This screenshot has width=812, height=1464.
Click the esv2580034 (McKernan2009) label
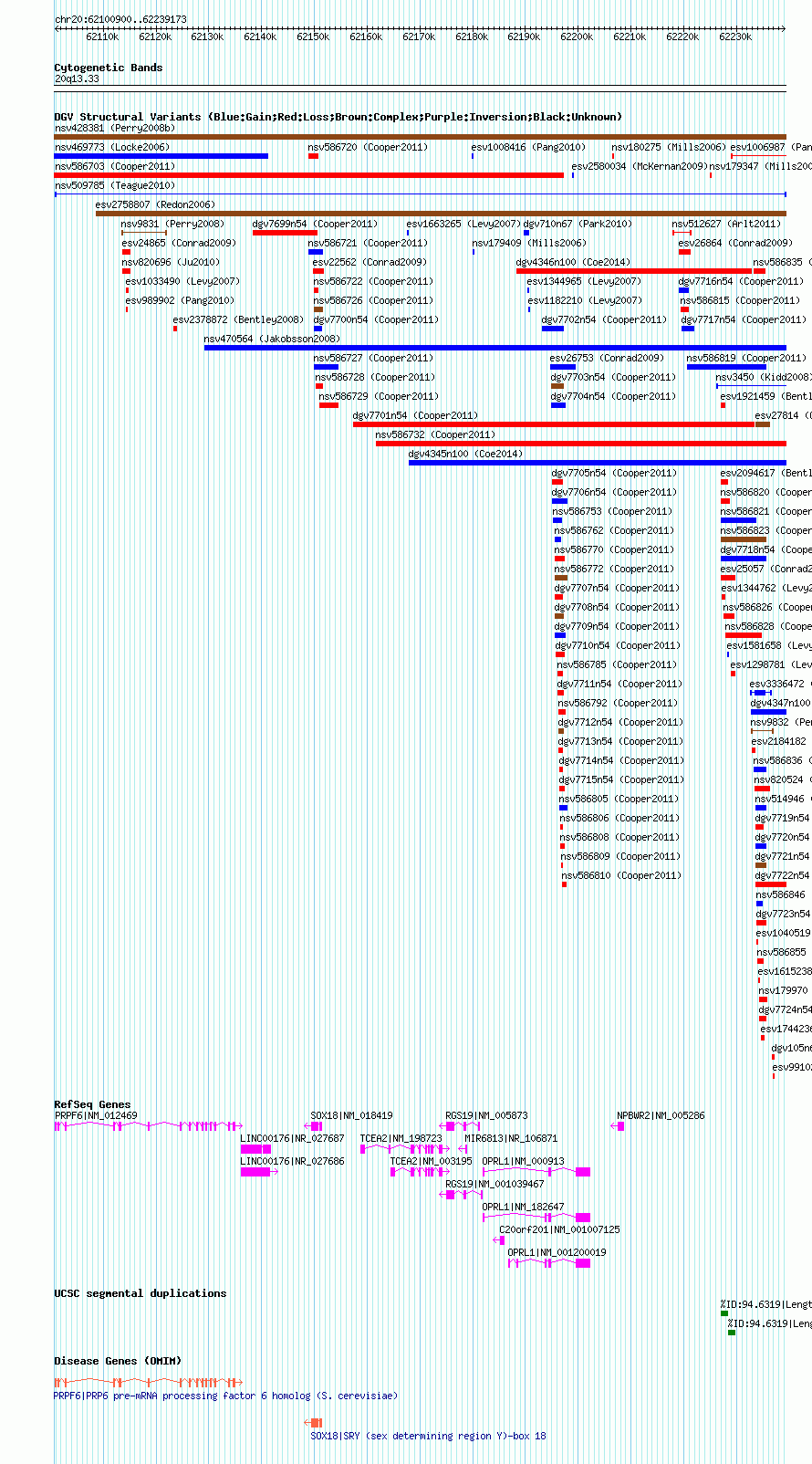tap(640, 166)
